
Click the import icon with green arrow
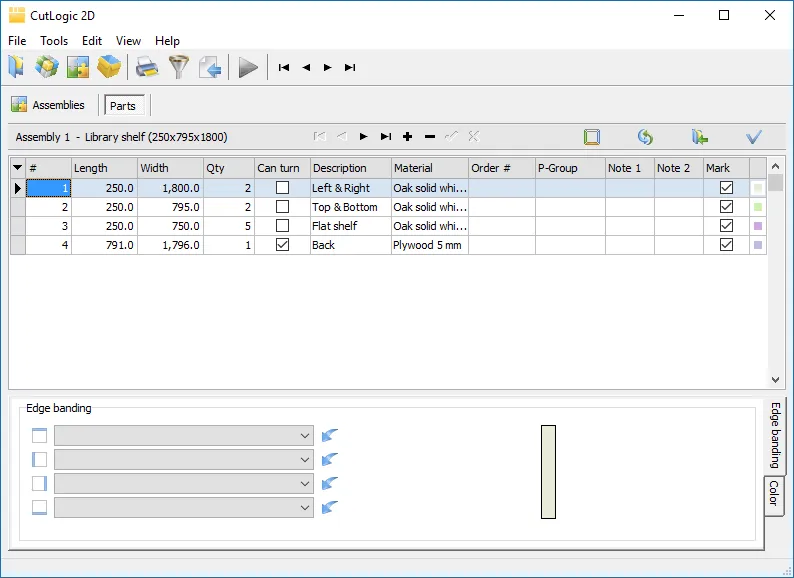tap(699, 137)
